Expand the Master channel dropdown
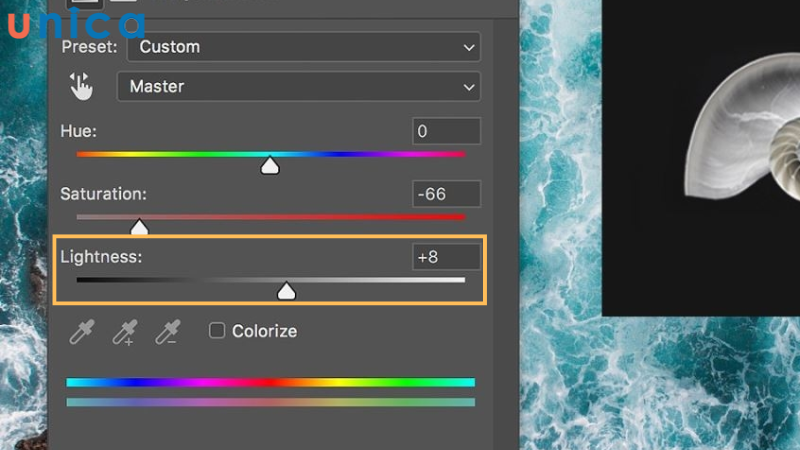Screen dimensions: 800x450 (298, 87)
